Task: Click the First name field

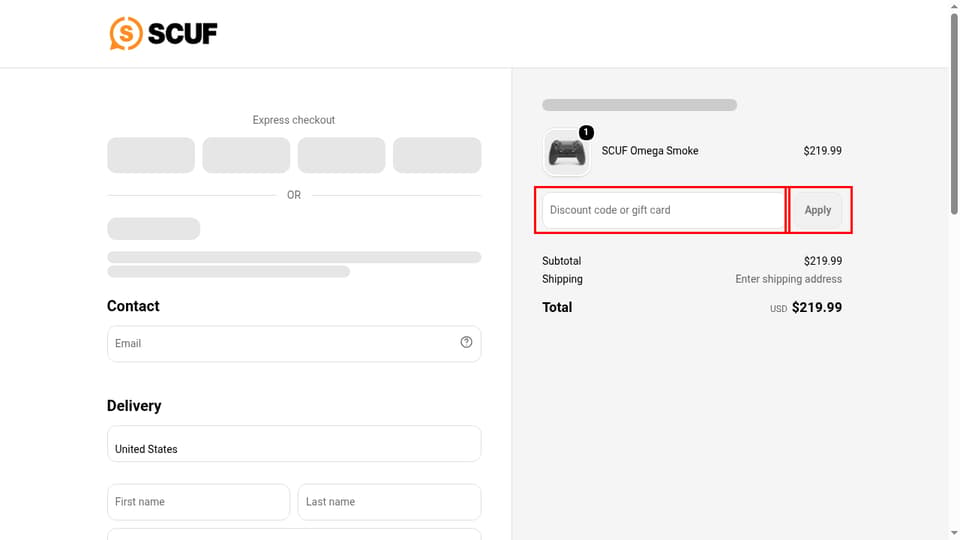Action: (x=198, y=502)
